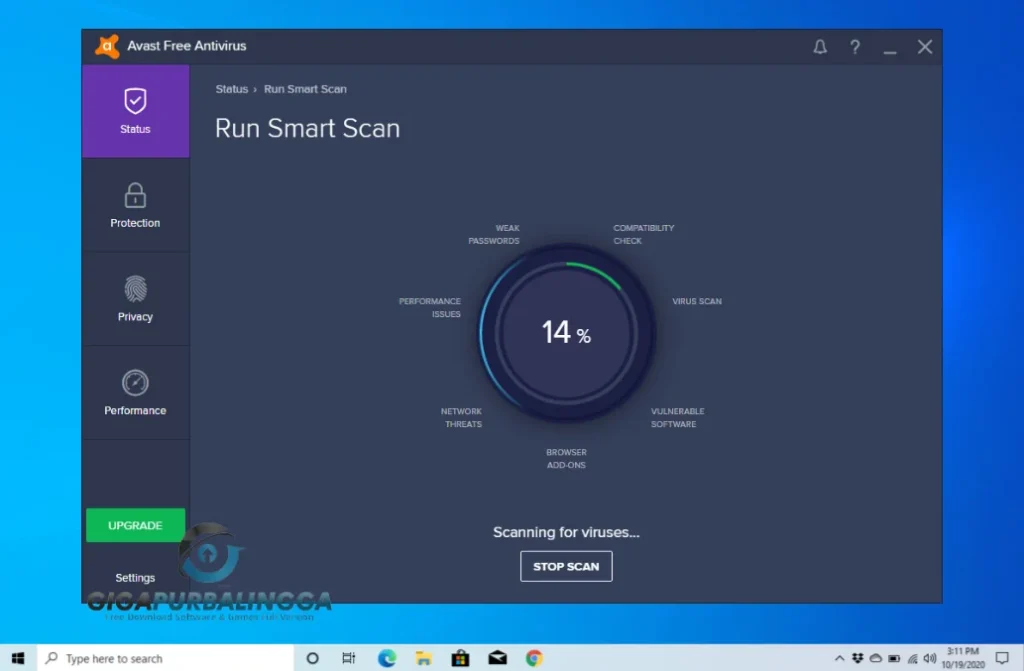Open the Mail app from the taskbar
1024x671 pixels.
(x=497, y=658)
